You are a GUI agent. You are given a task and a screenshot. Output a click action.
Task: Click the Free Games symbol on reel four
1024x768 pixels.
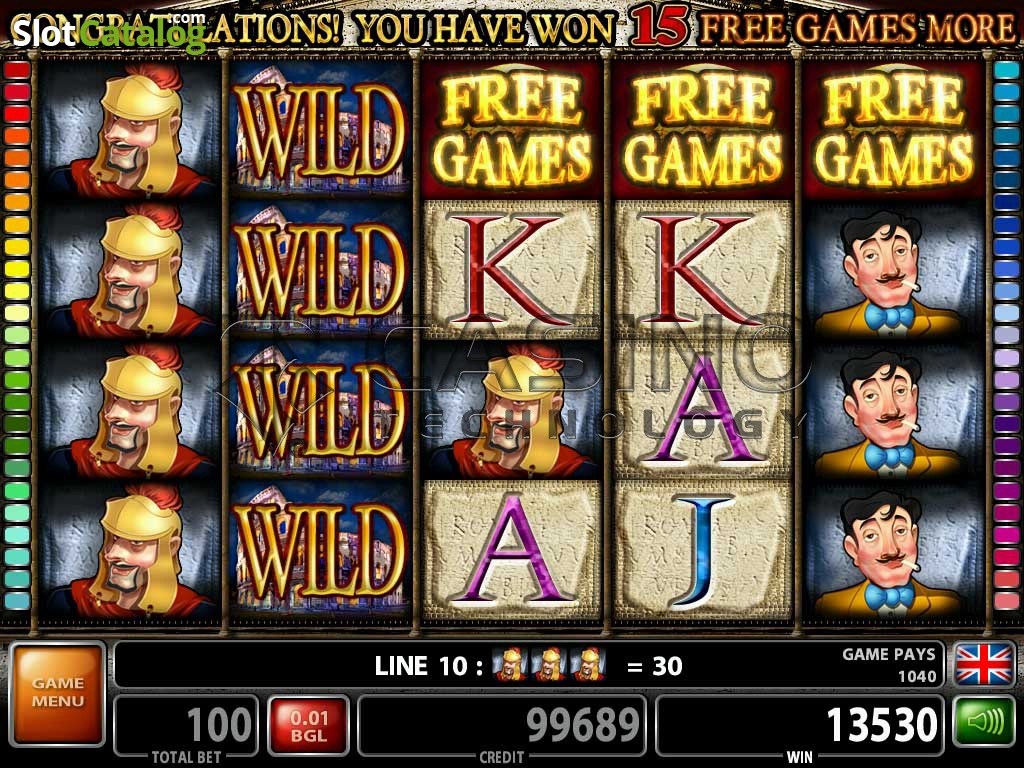[702, 129]
